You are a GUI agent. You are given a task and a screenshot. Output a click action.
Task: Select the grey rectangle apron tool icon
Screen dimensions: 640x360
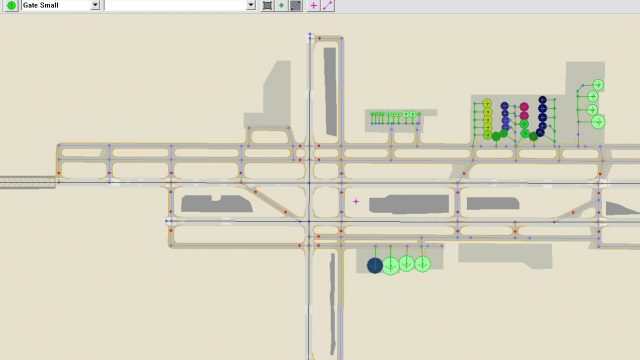click(267, 5)
